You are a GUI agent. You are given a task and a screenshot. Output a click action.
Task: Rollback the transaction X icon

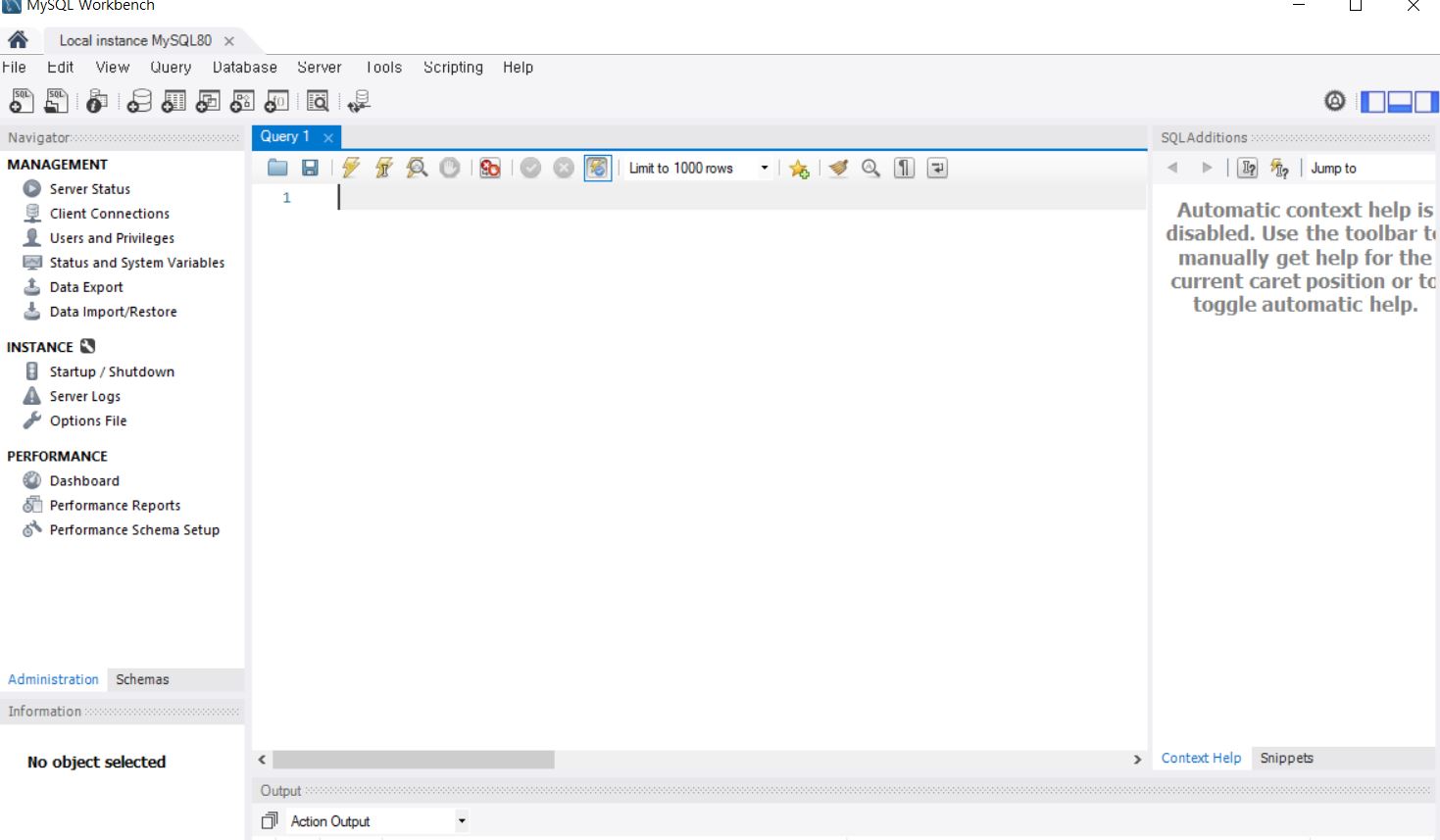click(564, 168)
